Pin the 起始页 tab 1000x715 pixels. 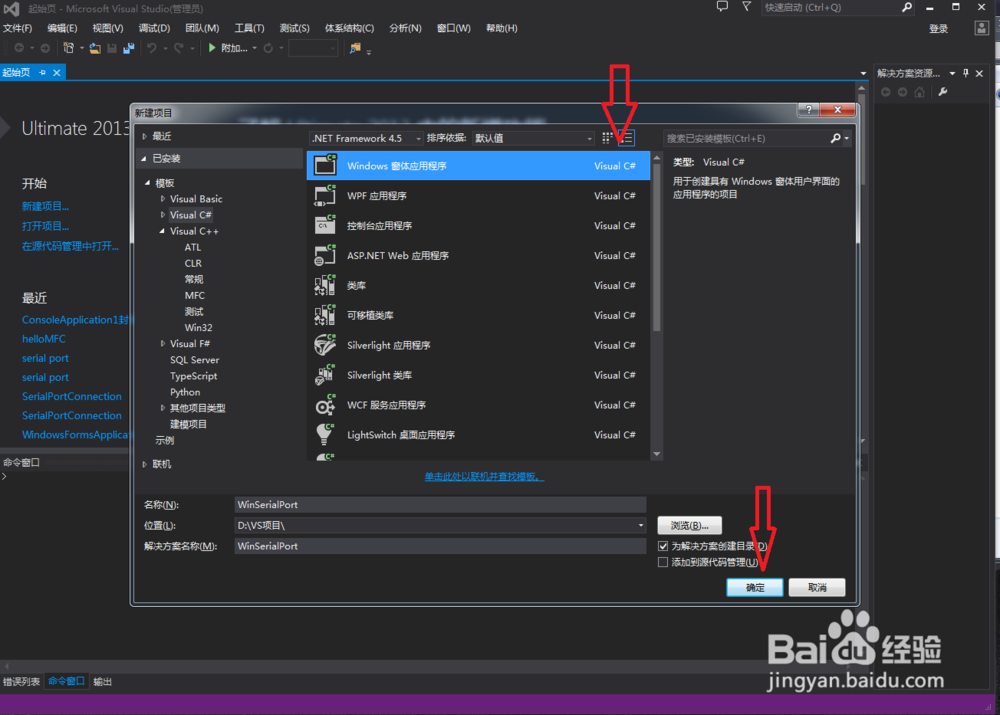43,73
